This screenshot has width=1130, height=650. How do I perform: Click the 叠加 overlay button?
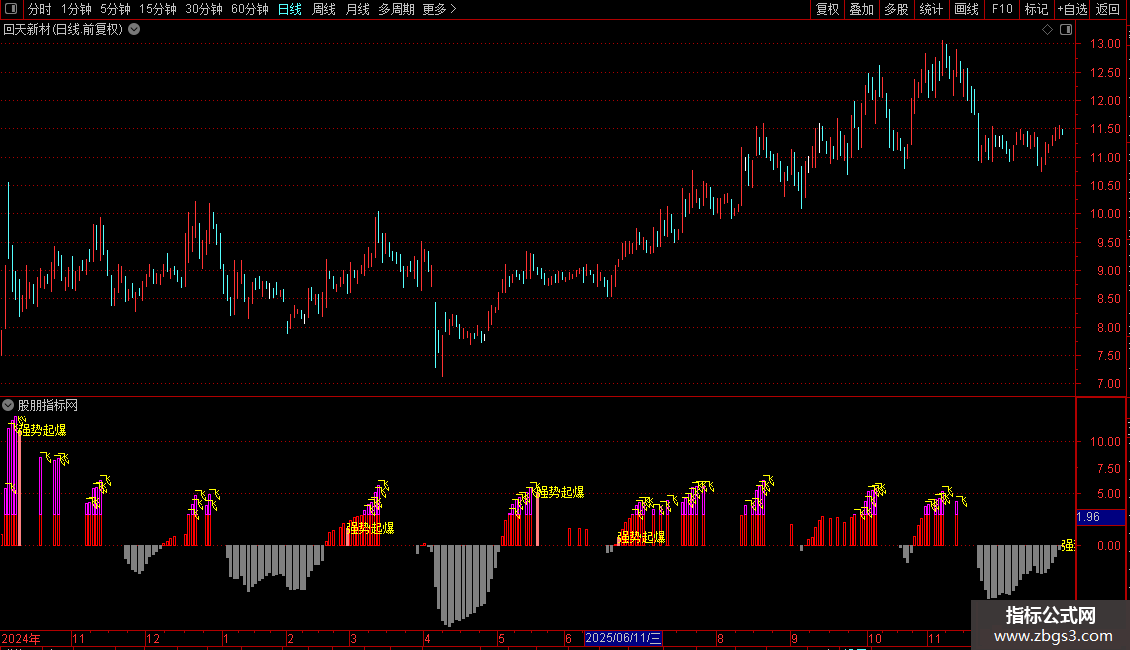pyautogui.click(x=861, y=9)
